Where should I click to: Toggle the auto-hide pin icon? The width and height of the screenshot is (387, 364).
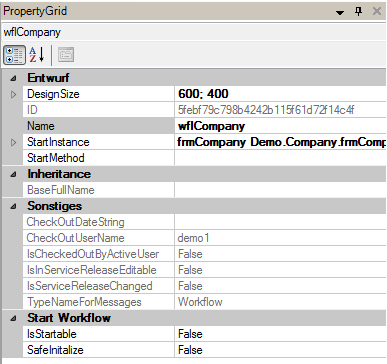coord(359,12)
